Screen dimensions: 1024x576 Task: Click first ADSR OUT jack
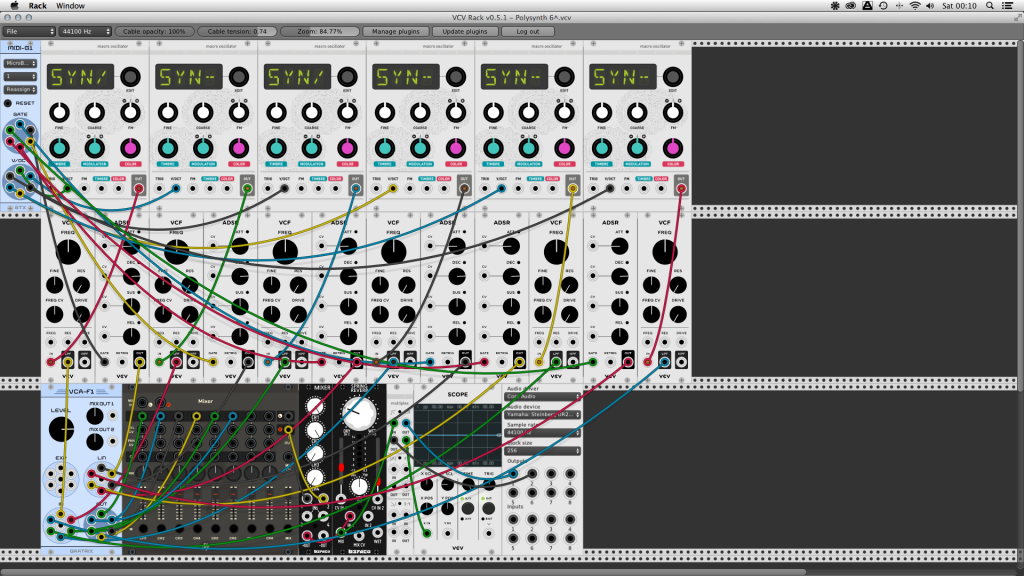[x=139, y=361]
